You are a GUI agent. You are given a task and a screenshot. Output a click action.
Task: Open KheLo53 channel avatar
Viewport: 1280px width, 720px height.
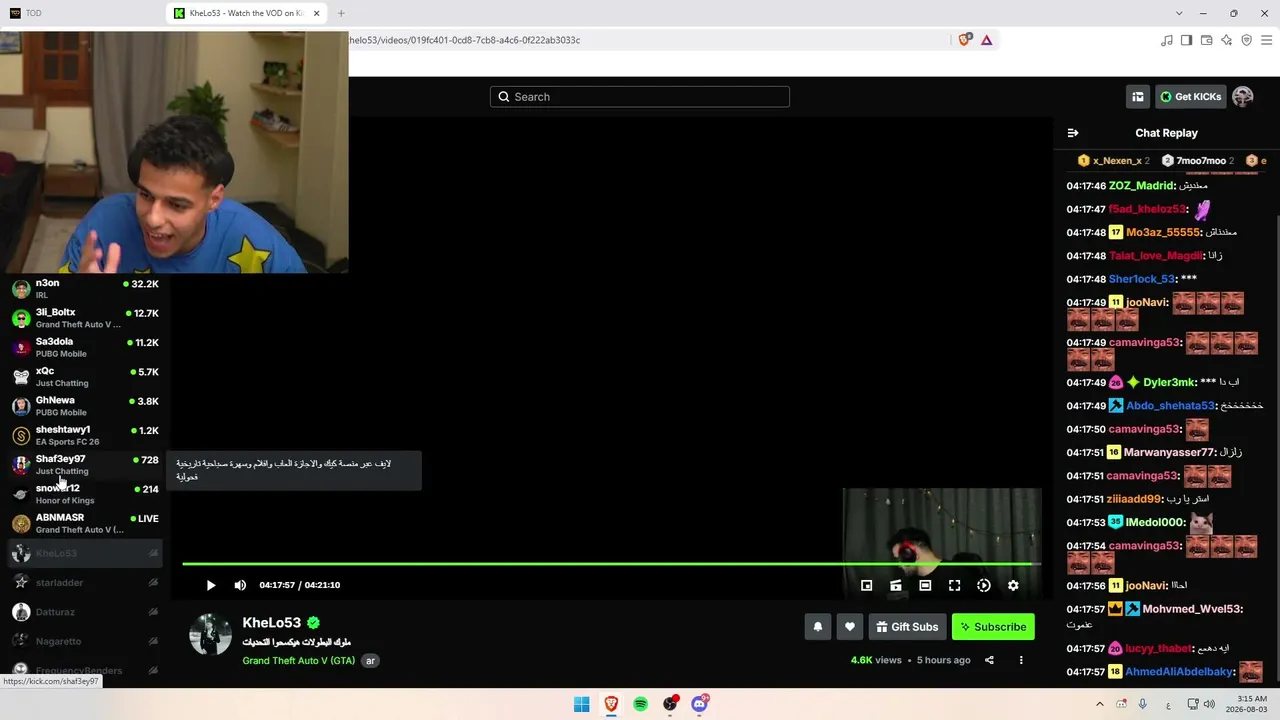click(x=210, y=634)
